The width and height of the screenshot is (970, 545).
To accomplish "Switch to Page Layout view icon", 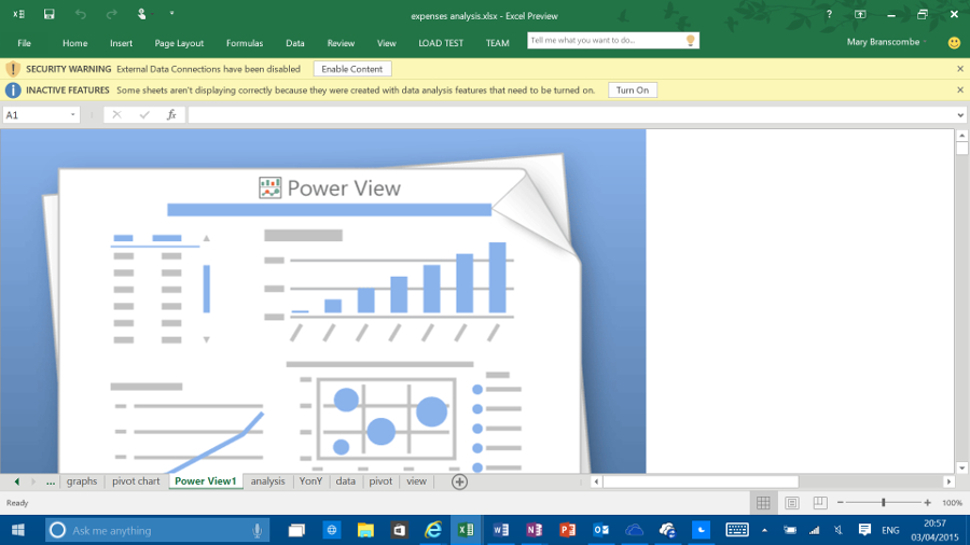I will [x=792, y=503].
